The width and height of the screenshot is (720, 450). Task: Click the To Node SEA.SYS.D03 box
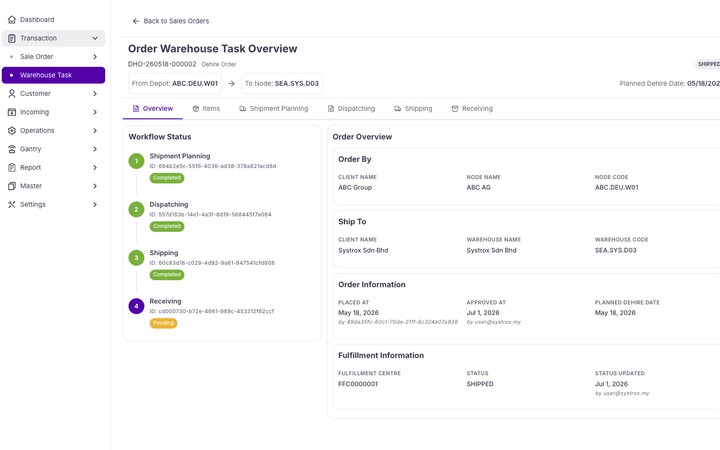point(281,84)
